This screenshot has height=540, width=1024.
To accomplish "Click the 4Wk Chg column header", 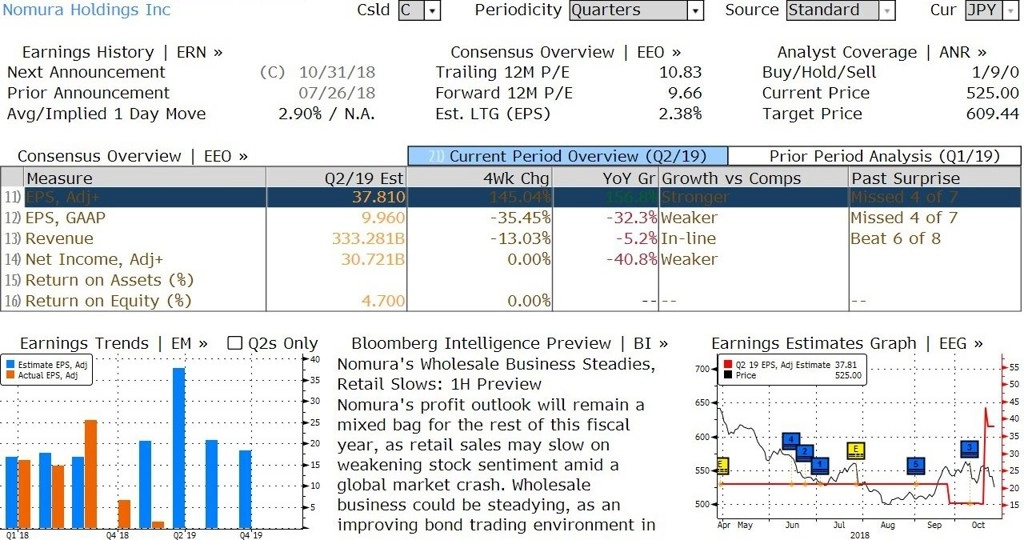I will click(x=479, y=178).
